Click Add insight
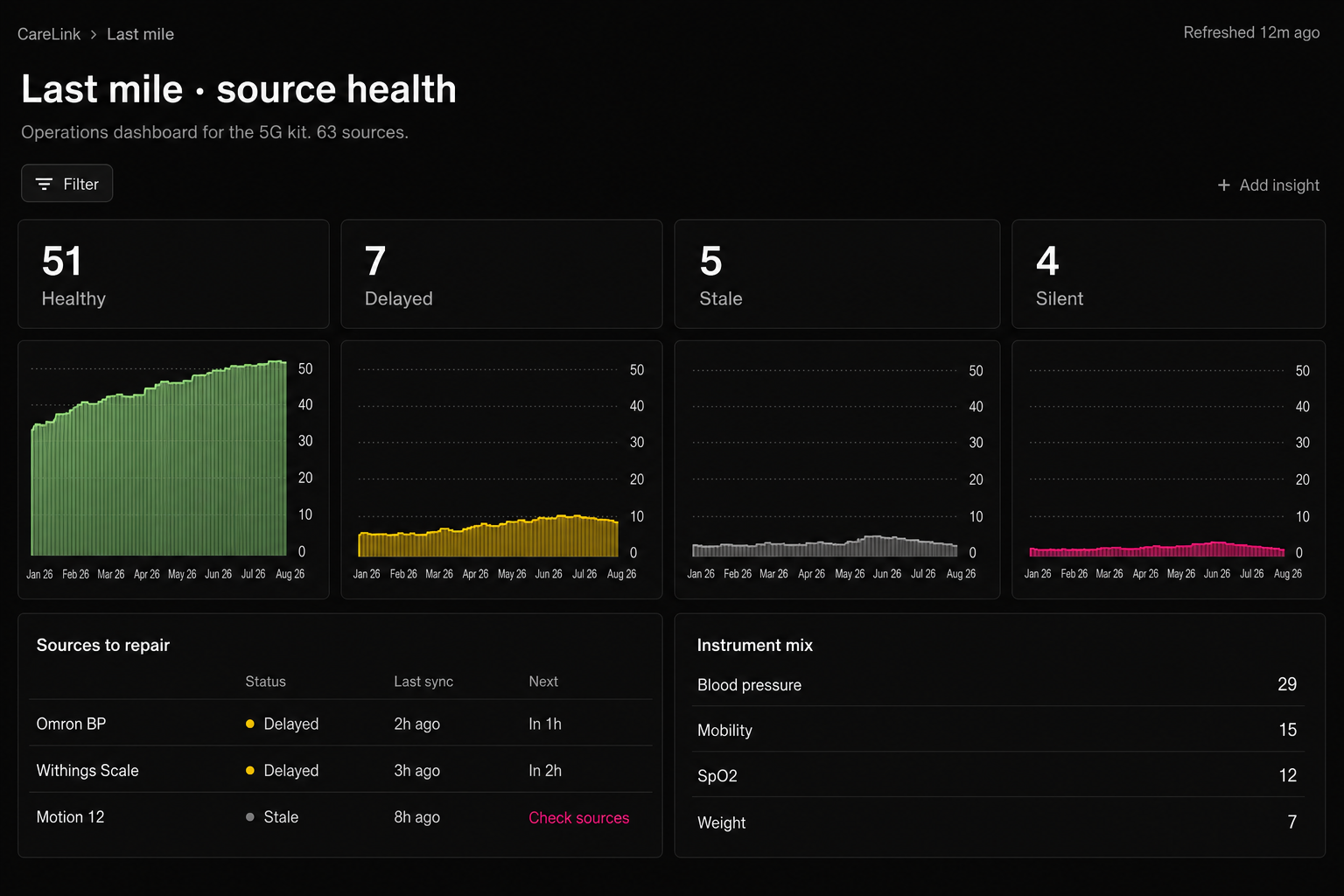The image size is (1344, 896). click(1268, 185)
